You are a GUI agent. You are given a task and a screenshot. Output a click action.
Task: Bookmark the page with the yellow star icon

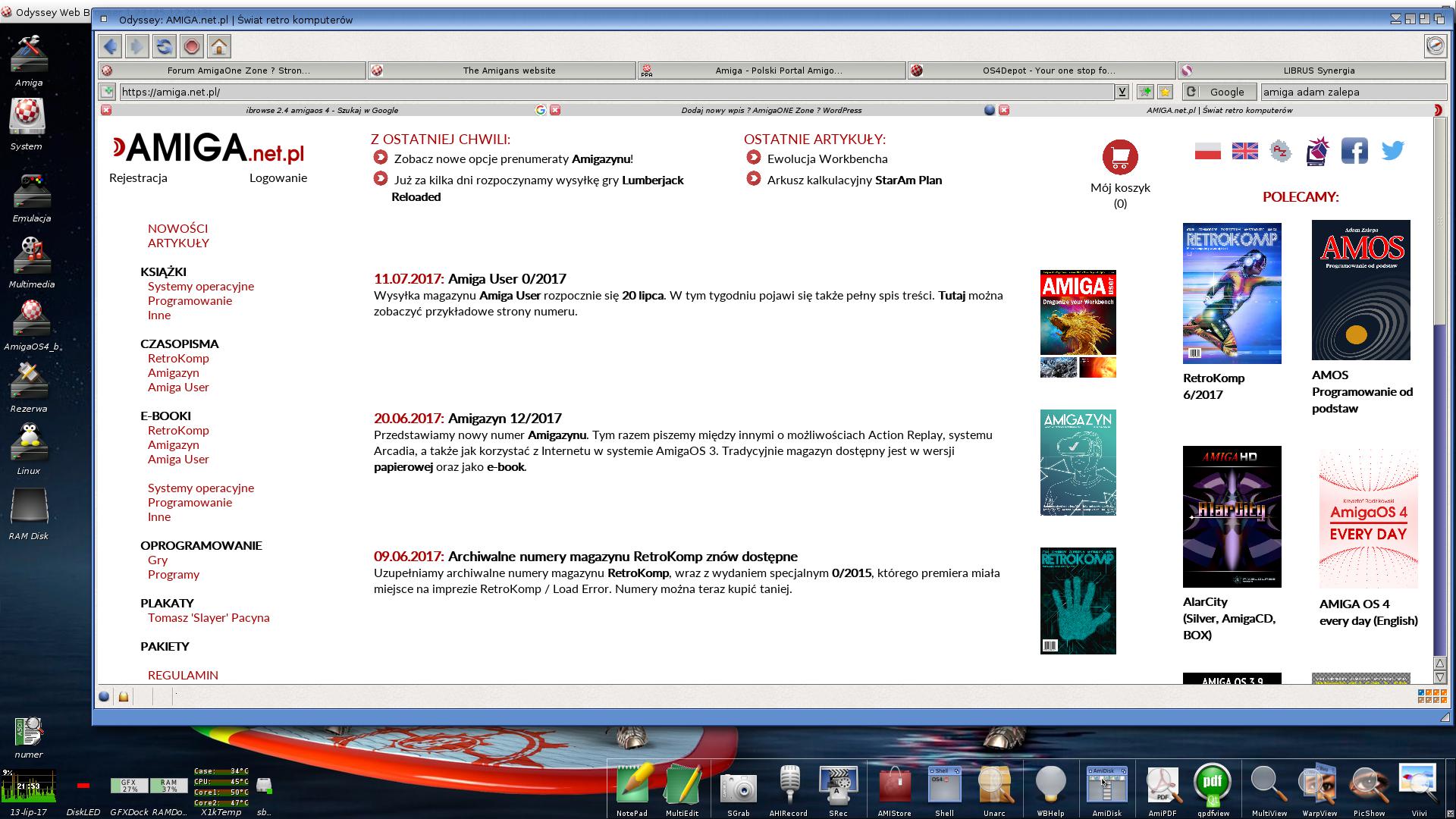[x=1166, y=92]
